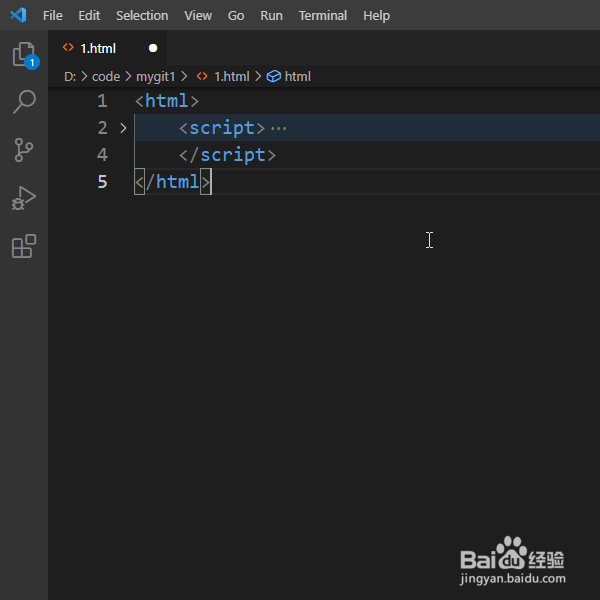Viewport: 600px width, 600px height.
Task: Open the Explorer view in activity bar
Action: (x=24, y=55)
